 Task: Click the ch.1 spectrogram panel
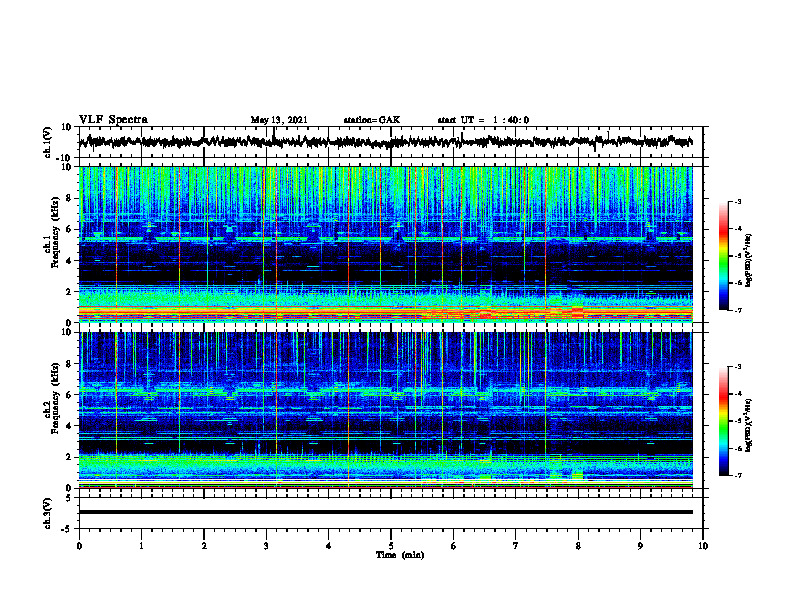coord(385,244)
